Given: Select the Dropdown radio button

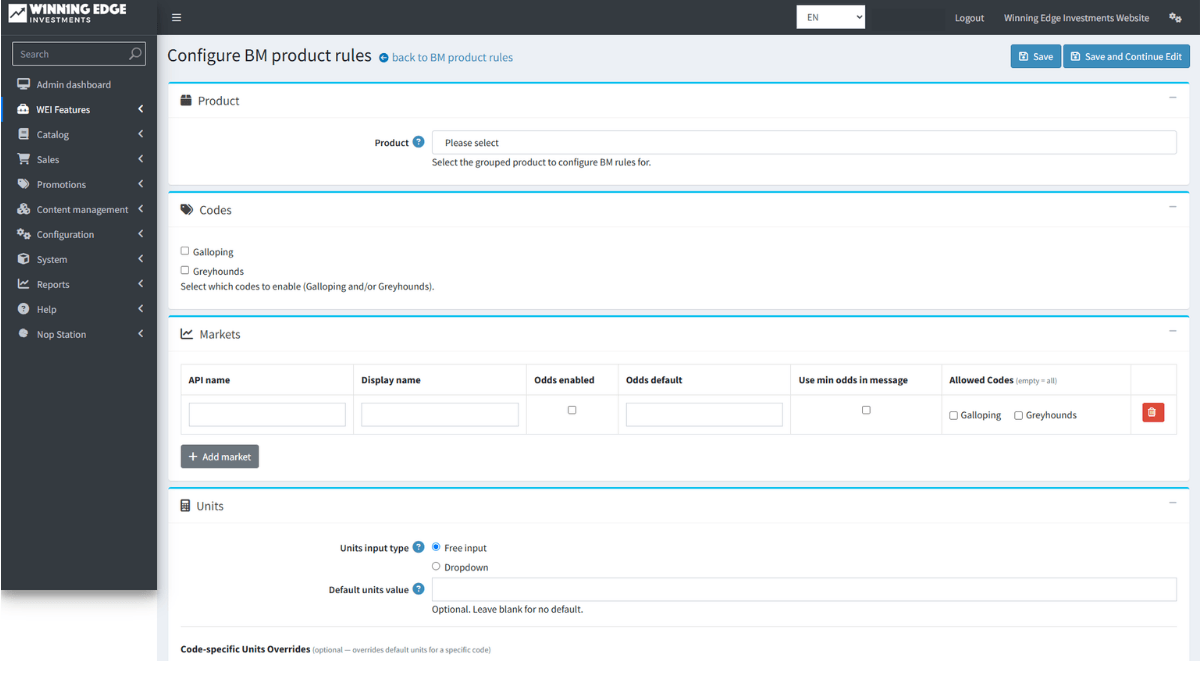Looking at the screenshot, I should point(436,566).
